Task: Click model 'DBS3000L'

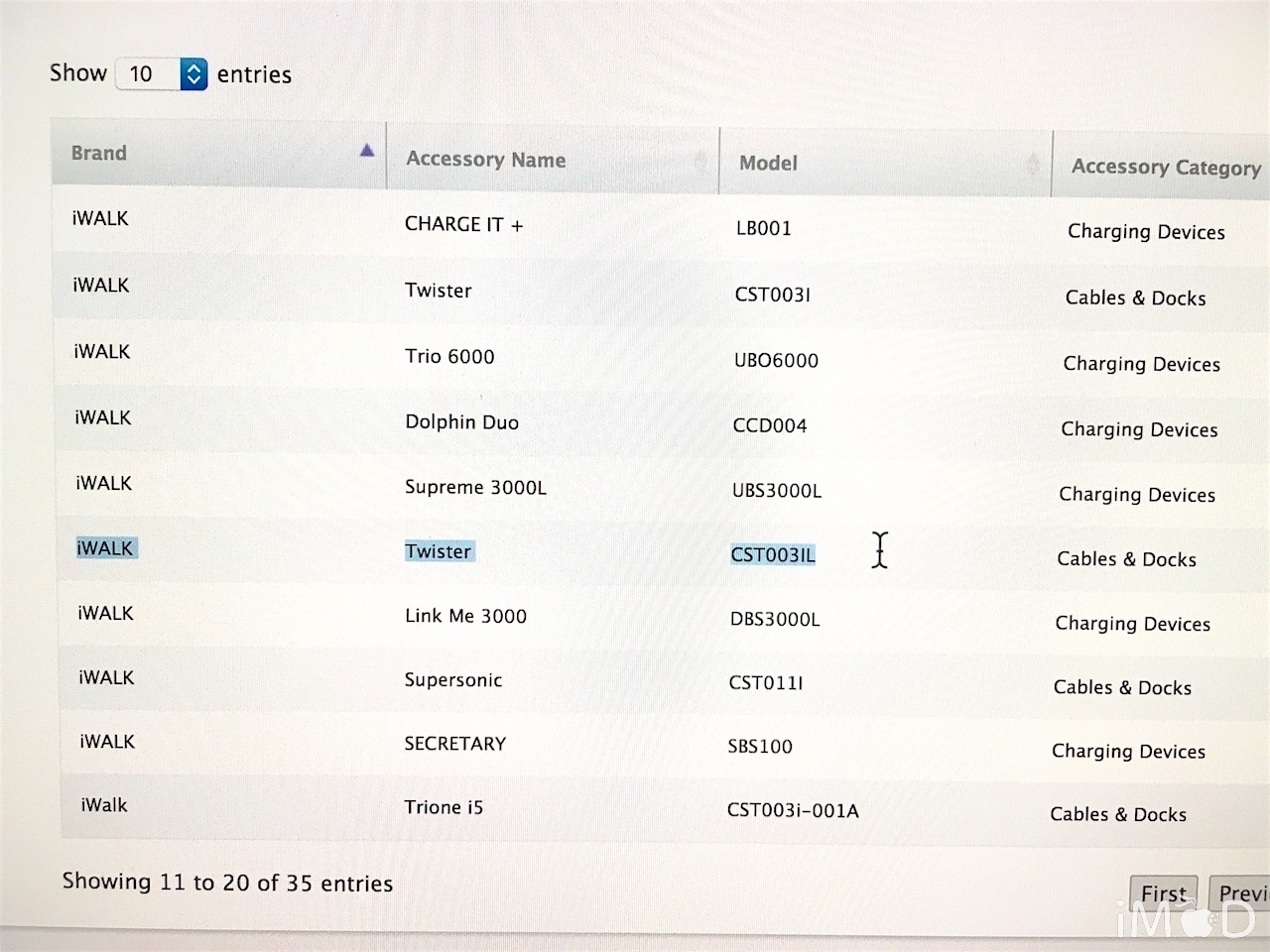Action: coord(775,620)
